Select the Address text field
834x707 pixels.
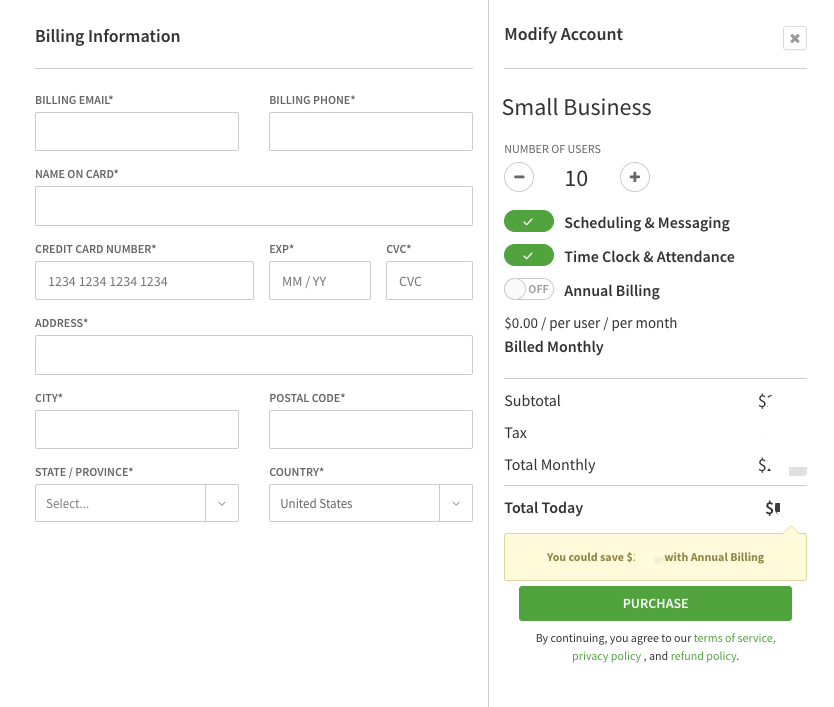253,355
